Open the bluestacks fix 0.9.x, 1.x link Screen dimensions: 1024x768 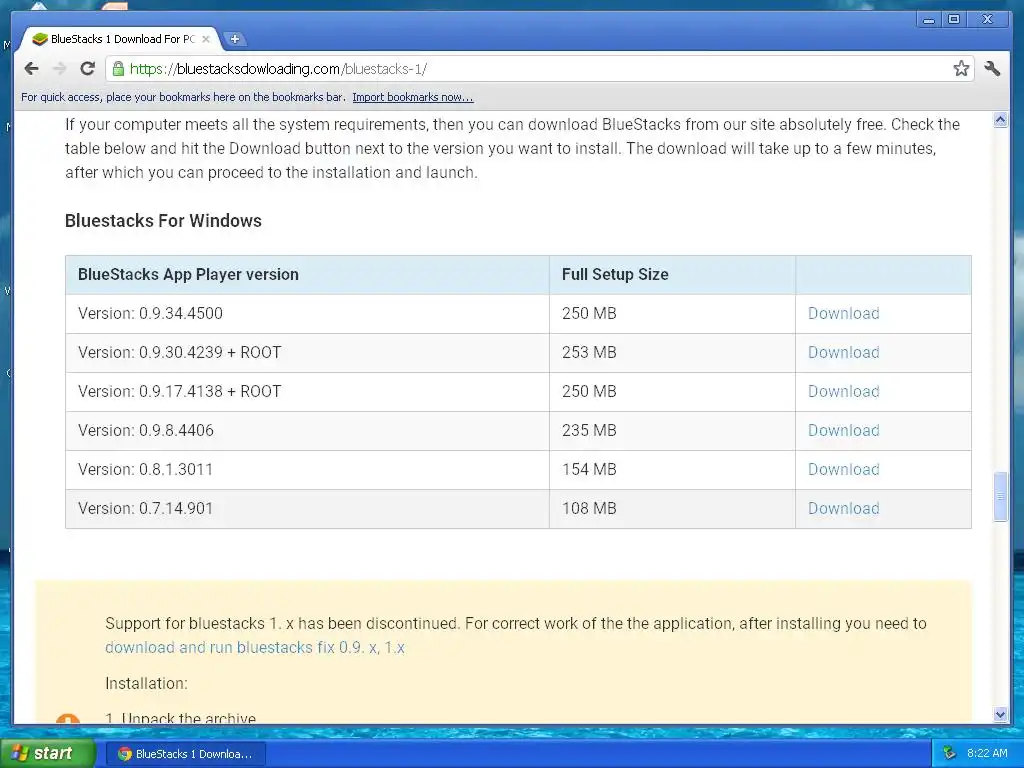pos(255,648)
